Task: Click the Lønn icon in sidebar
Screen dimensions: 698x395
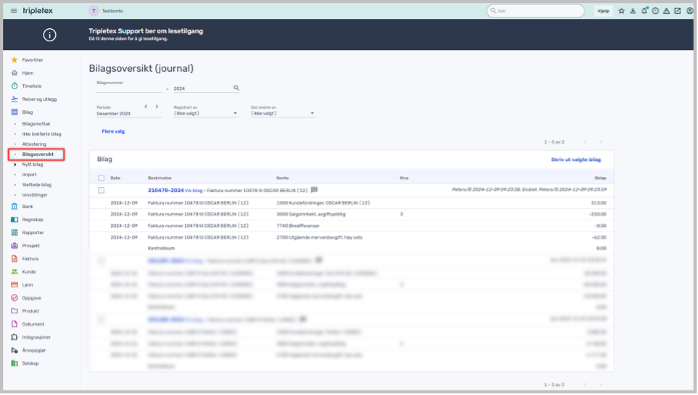Action: pos(14,285)
